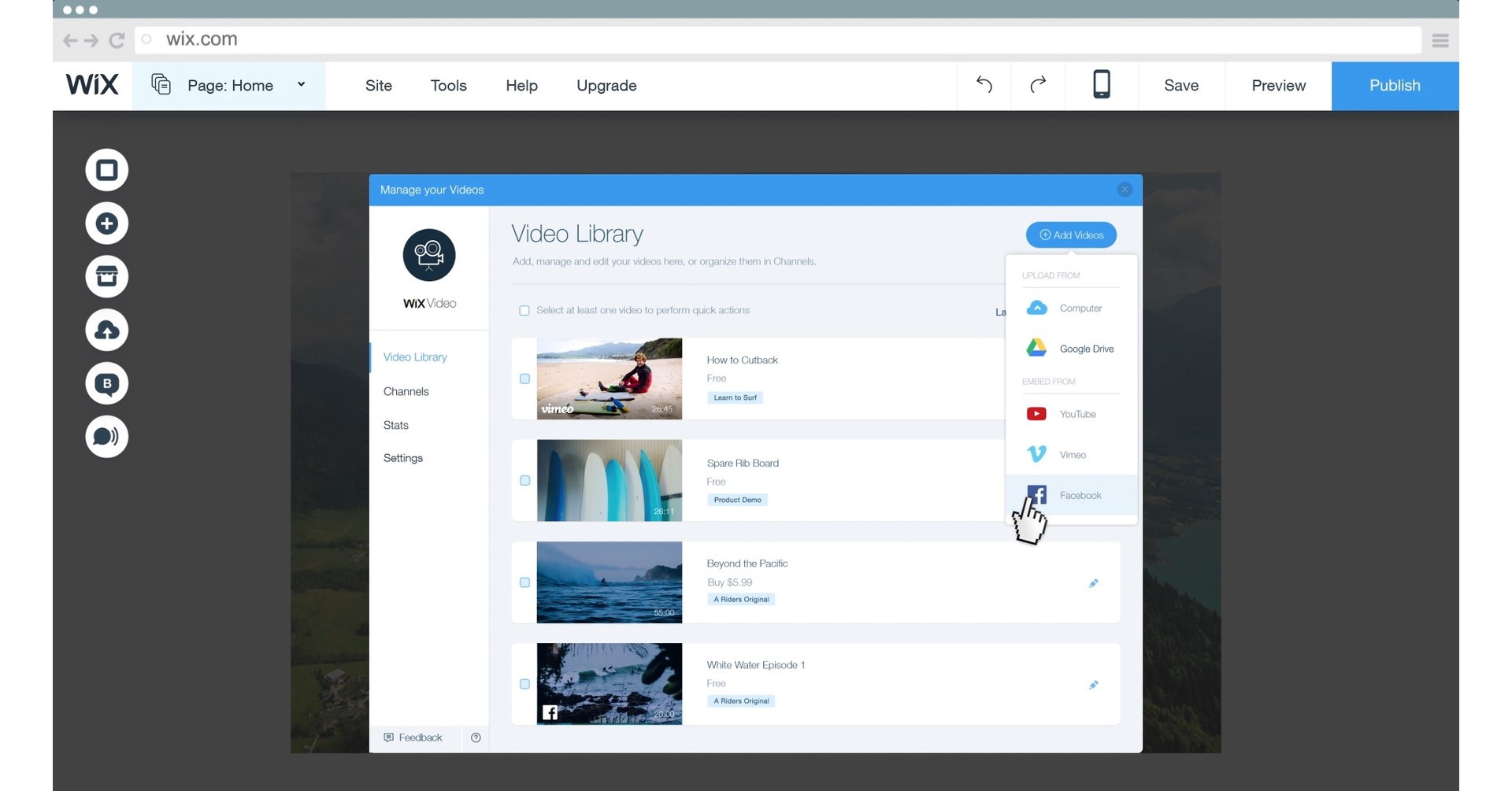Open the Wix Store icon in the sidebar
This screenshot has width=1512, height=791.
(x=106, y=276)
